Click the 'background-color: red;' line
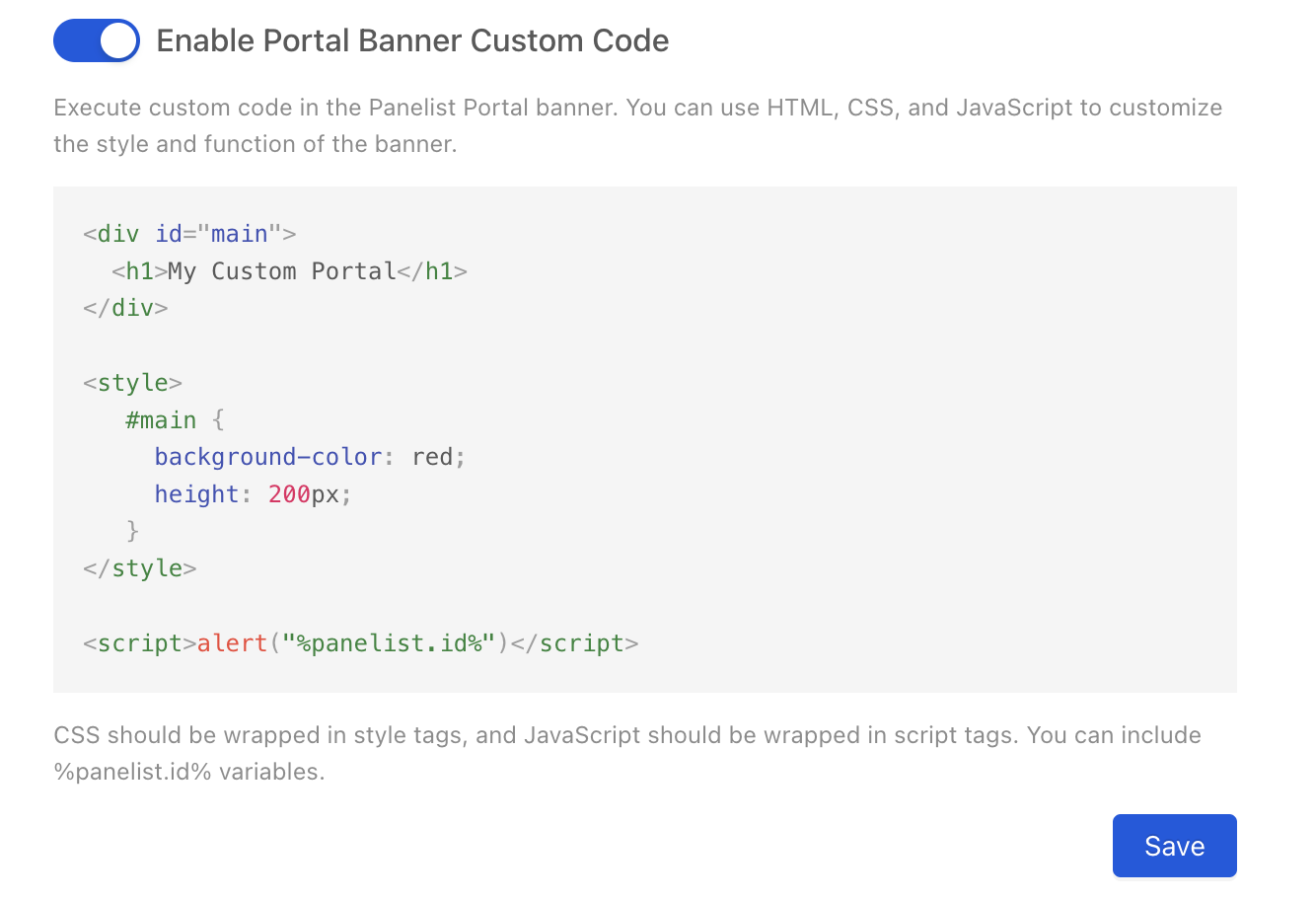Image resolution: width=1316 pixels, height=900 pixels. point(311,457)
